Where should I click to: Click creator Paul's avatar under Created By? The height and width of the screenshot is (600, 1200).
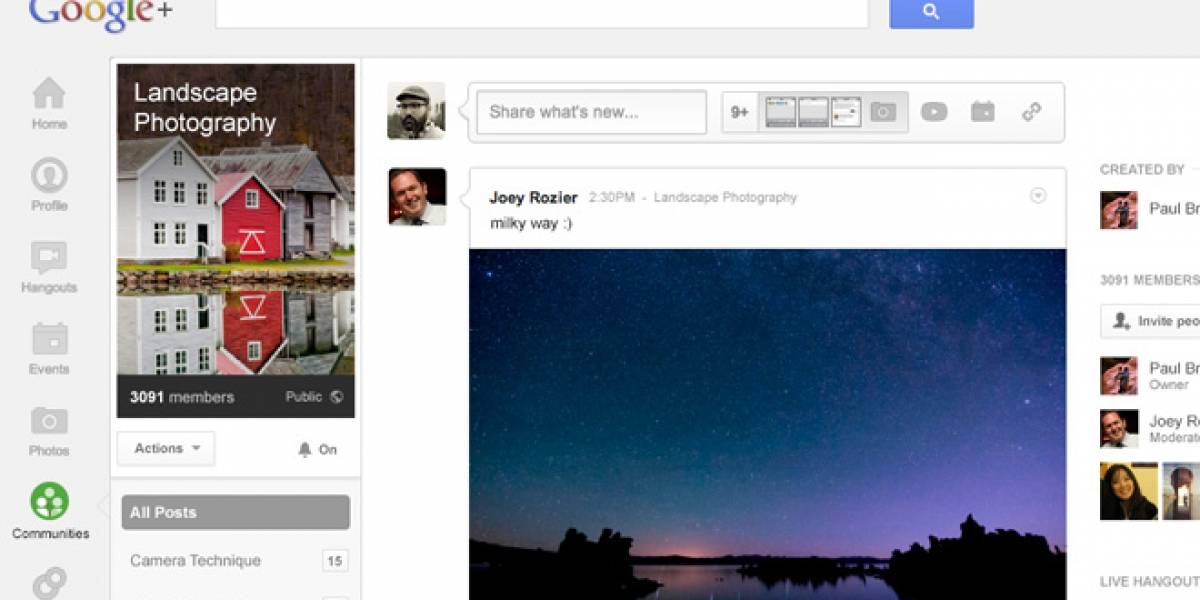pos(1119,210)
